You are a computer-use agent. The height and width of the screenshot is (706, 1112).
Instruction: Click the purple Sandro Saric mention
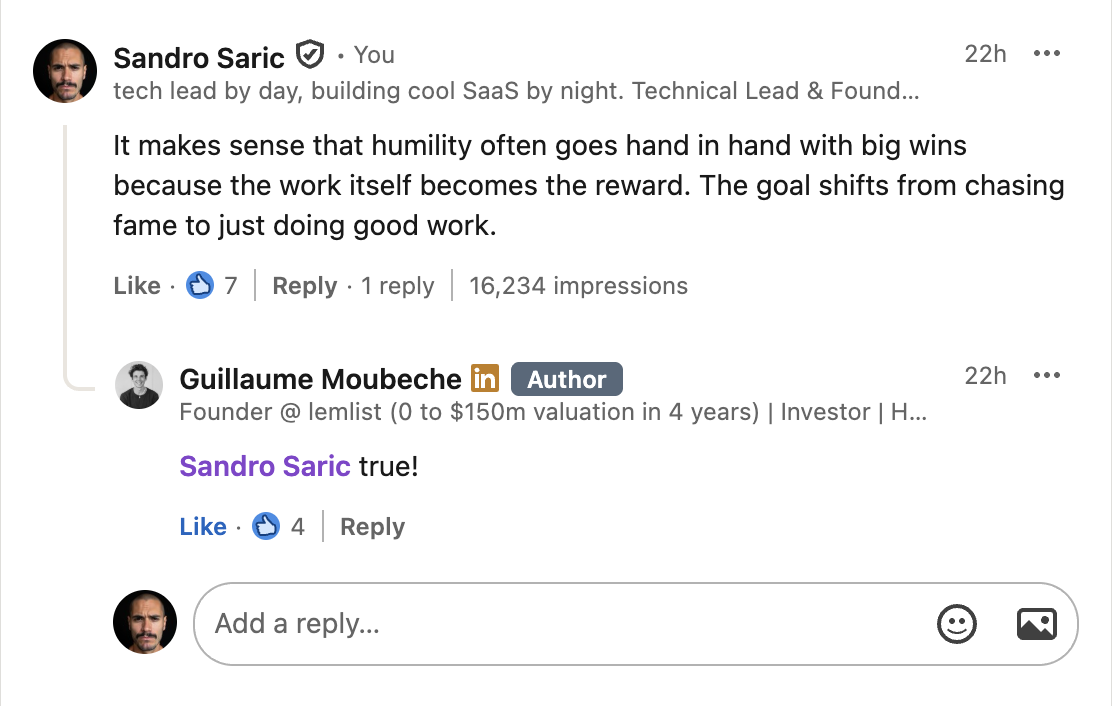click(x=265, y=465)
